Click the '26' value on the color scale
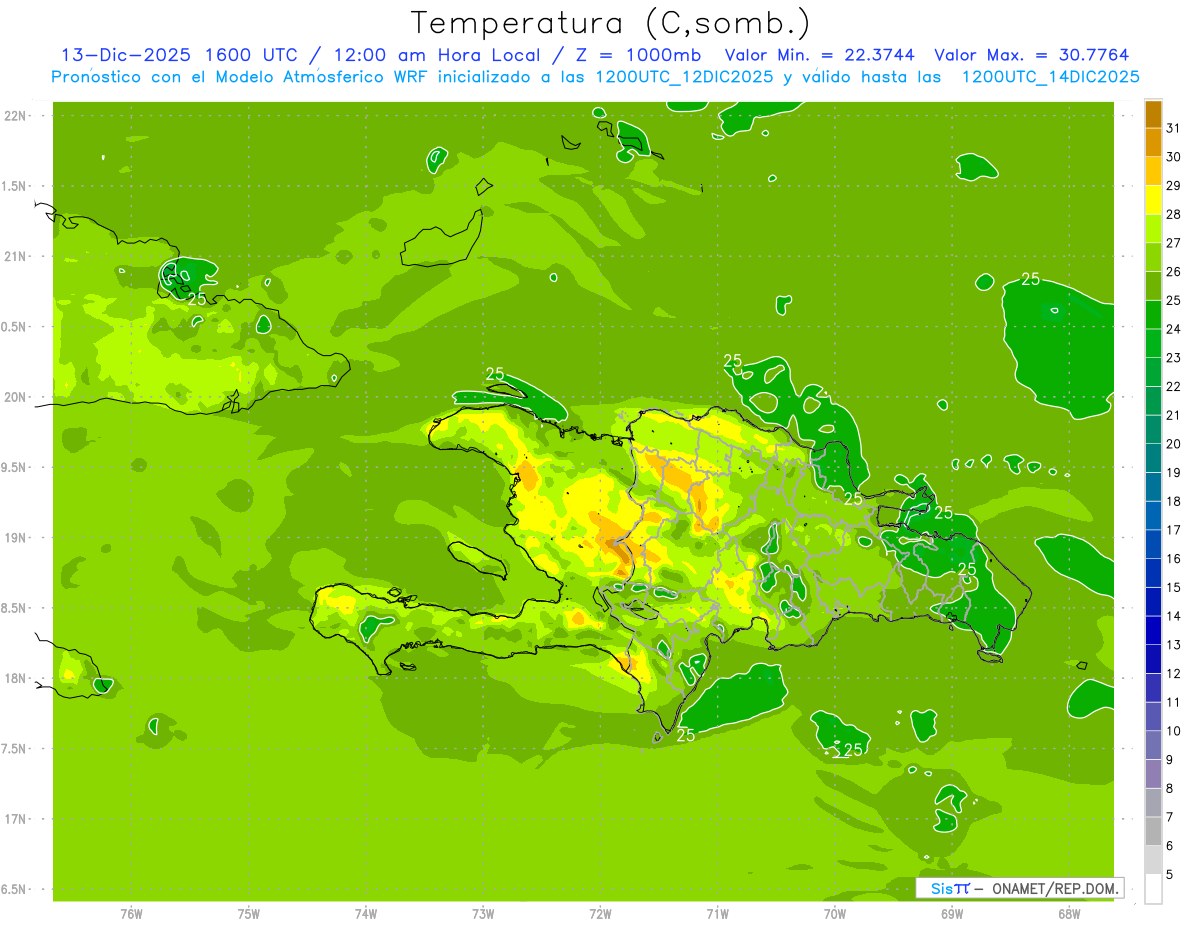The height and width of the screenshot is (927, 1200). (1173, 272)
